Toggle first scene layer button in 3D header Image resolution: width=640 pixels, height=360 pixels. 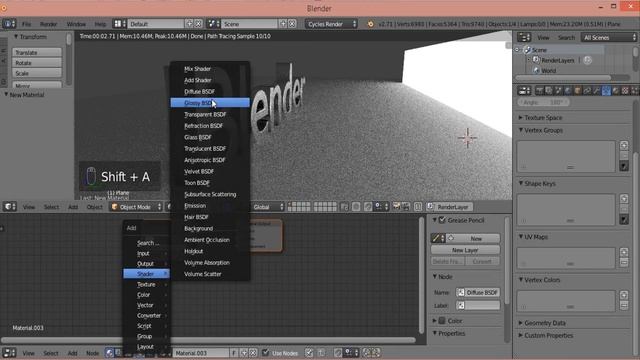point(290,204)
